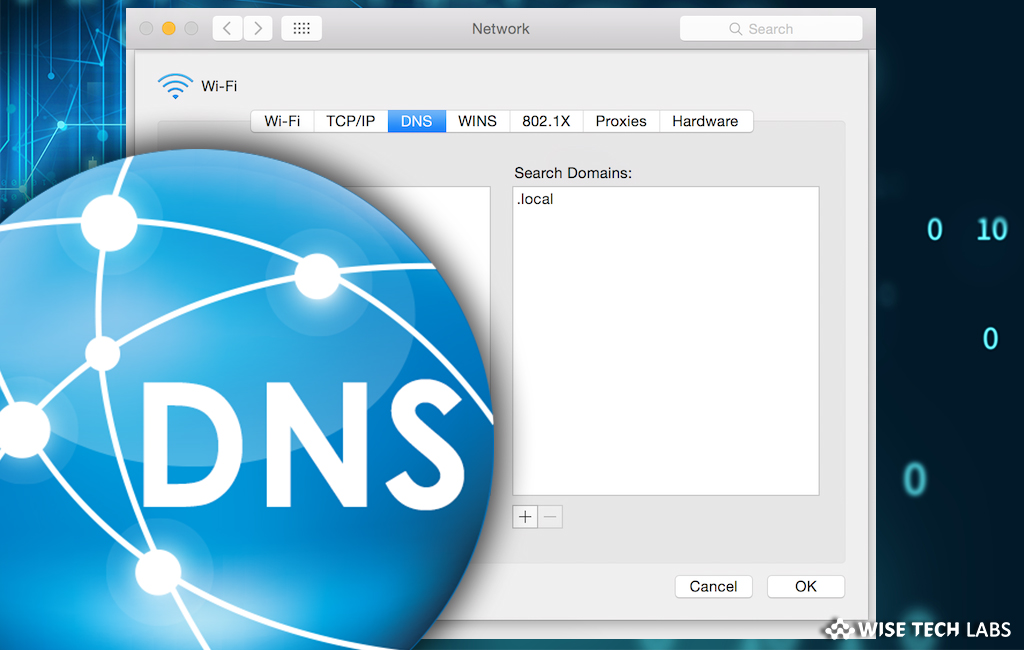This screenshot has width=1024, height=650.
Task: Go forward with the right chevron button
Action: click(258, 28)
